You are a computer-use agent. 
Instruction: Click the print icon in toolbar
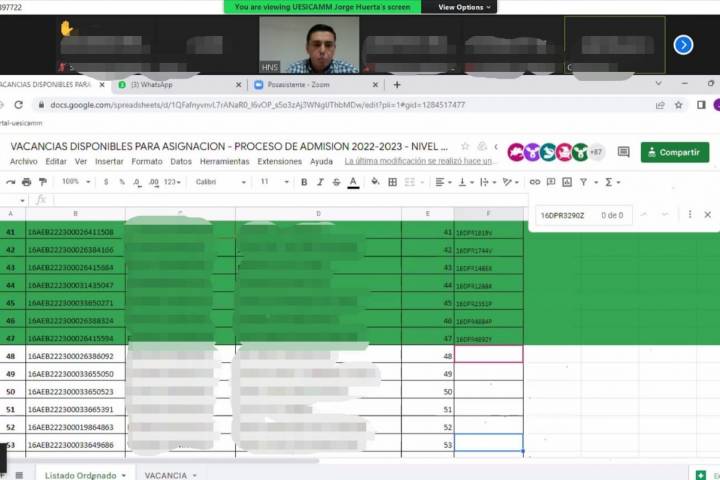coord(26,182)
